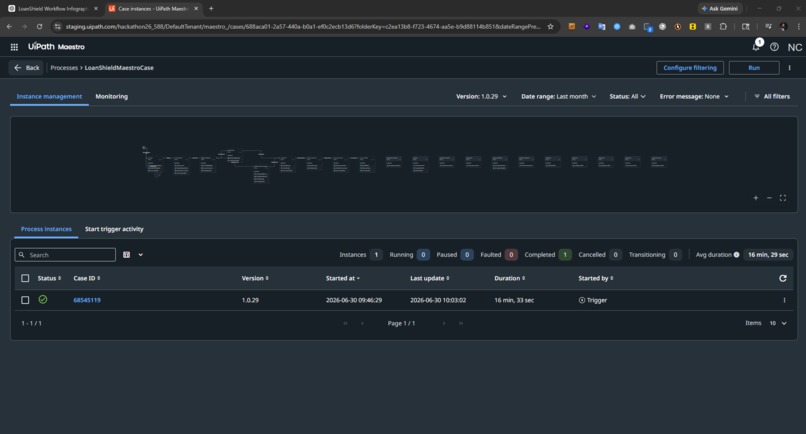This screenshot has height=434, width=806.
Task: Open row actions for case 68545119
Action: [784, 300]
